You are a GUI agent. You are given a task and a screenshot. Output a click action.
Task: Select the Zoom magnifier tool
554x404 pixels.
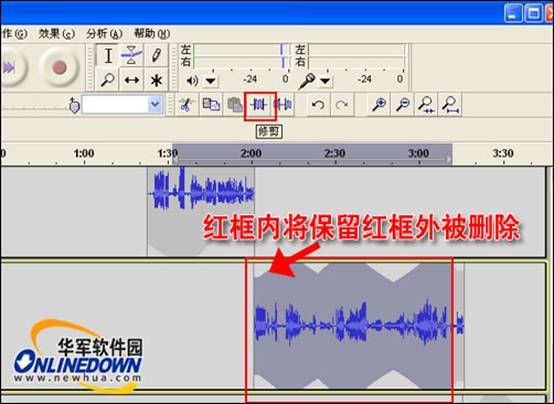(108, 80)
